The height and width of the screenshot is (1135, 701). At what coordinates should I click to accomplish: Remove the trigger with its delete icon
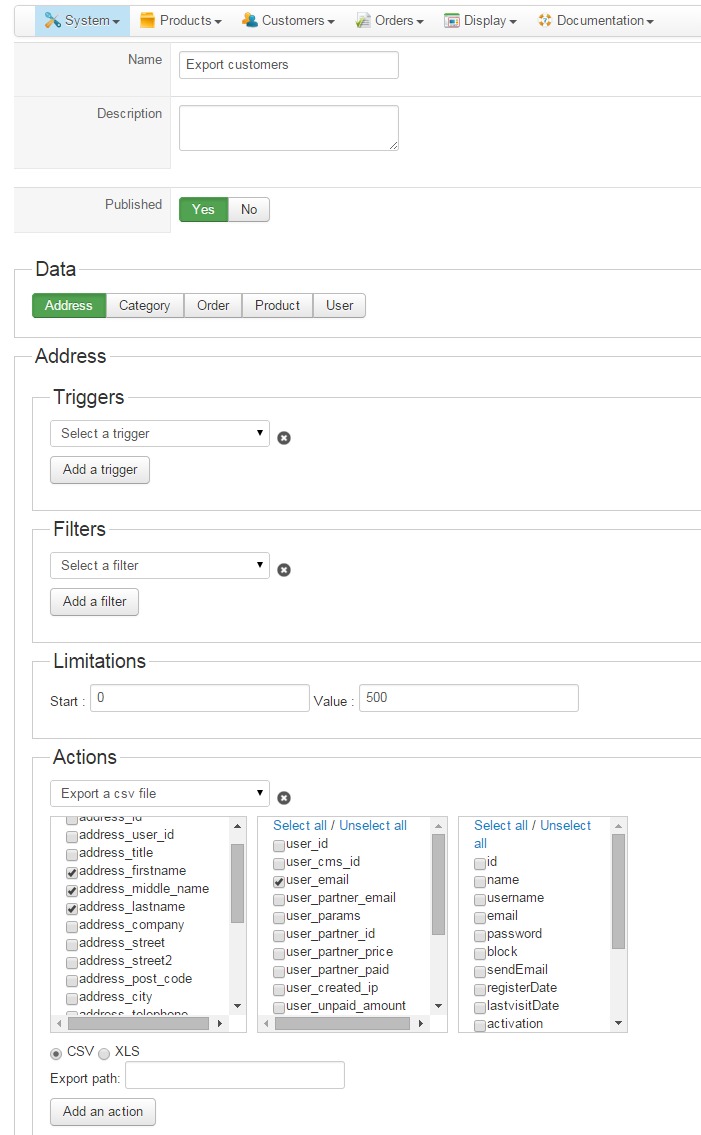pos(284,438)
